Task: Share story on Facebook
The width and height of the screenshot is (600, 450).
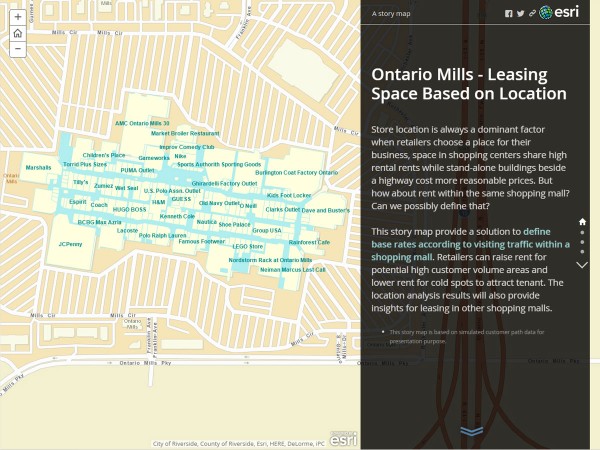Action: point(508,14)
